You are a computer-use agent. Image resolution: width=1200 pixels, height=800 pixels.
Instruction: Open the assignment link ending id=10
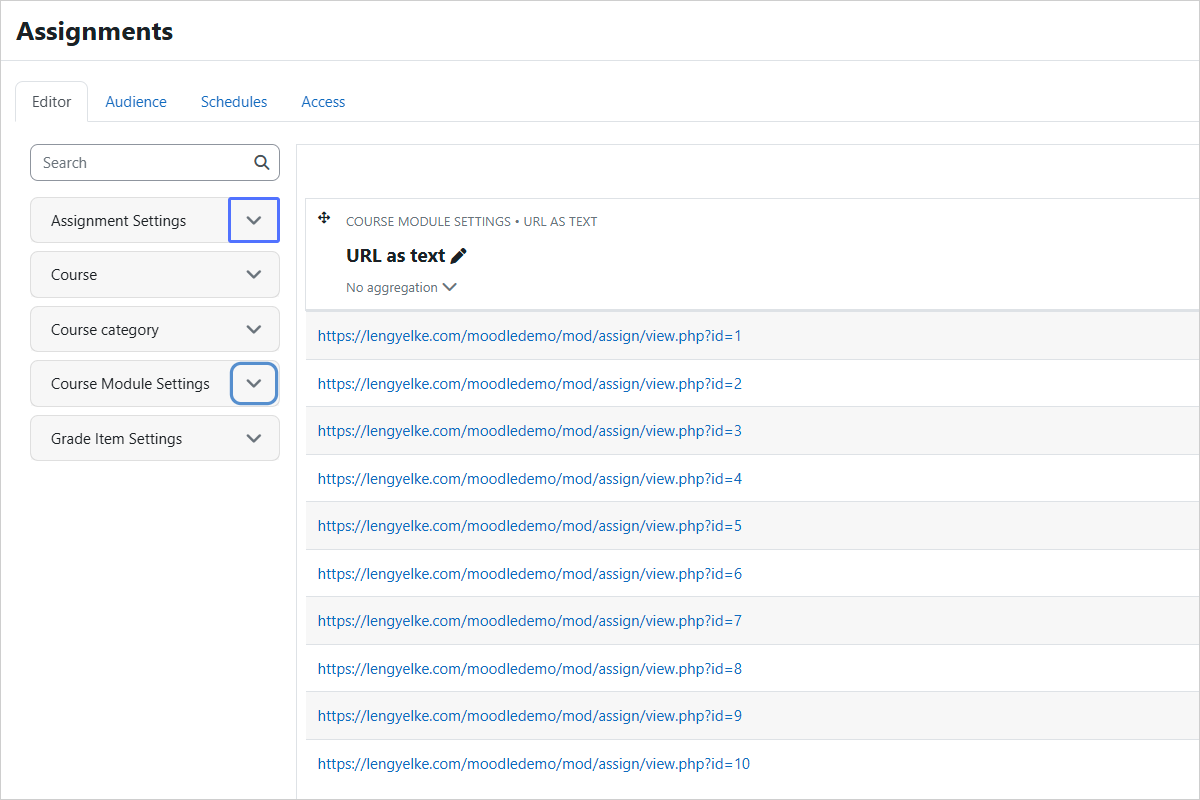[534, 764]
